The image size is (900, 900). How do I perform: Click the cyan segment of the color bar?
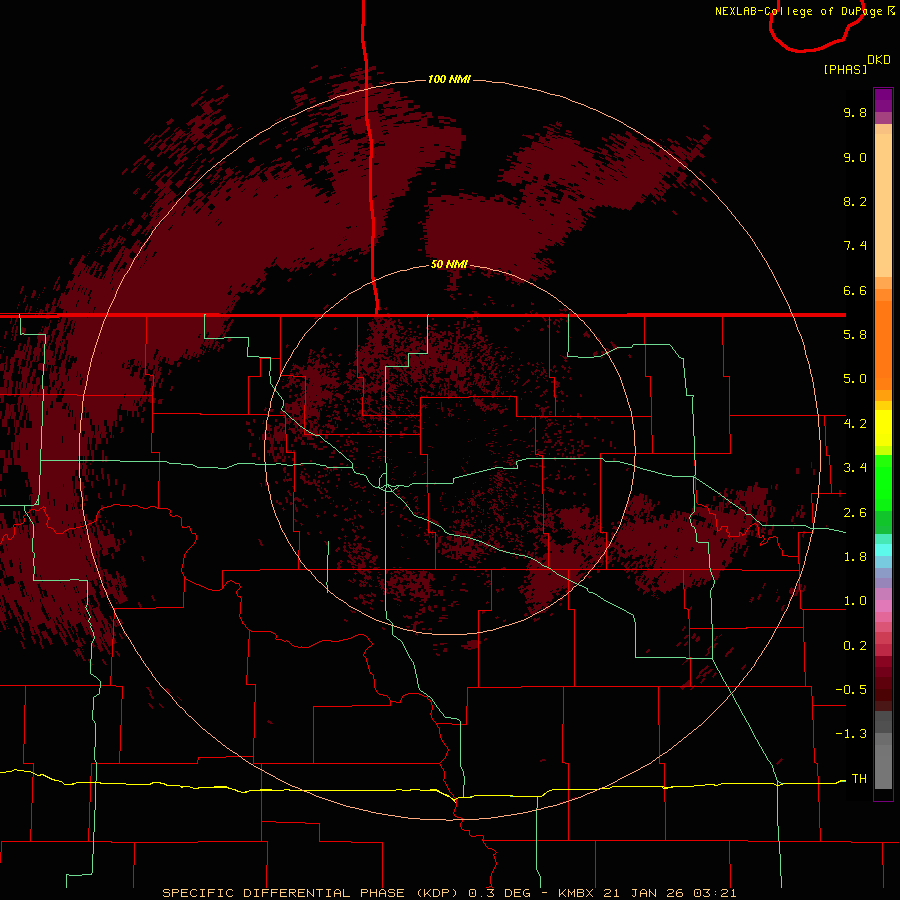pyautogui.click(x=883, y=550)
